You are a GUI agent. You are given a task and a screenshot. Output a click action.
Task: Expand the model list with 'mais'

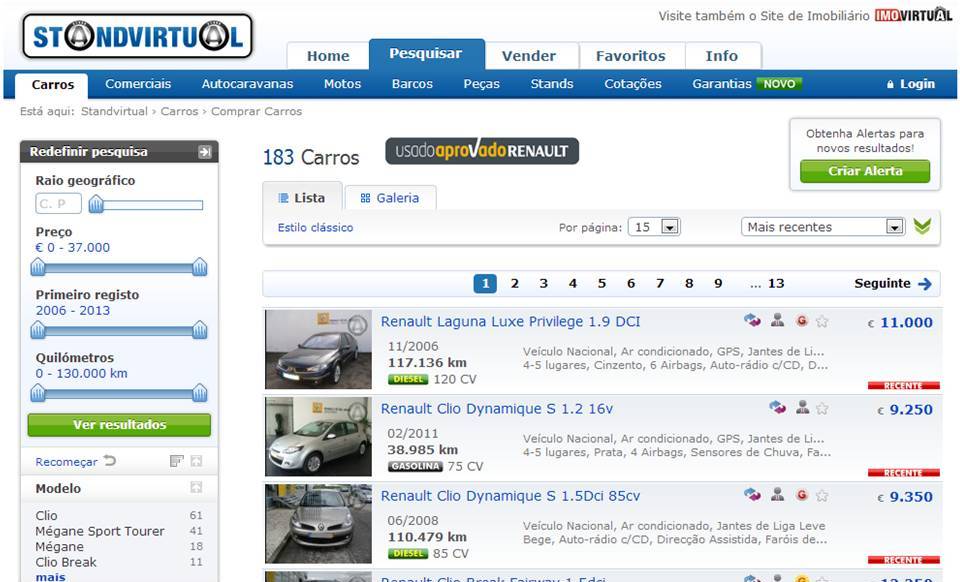point(50,576)
